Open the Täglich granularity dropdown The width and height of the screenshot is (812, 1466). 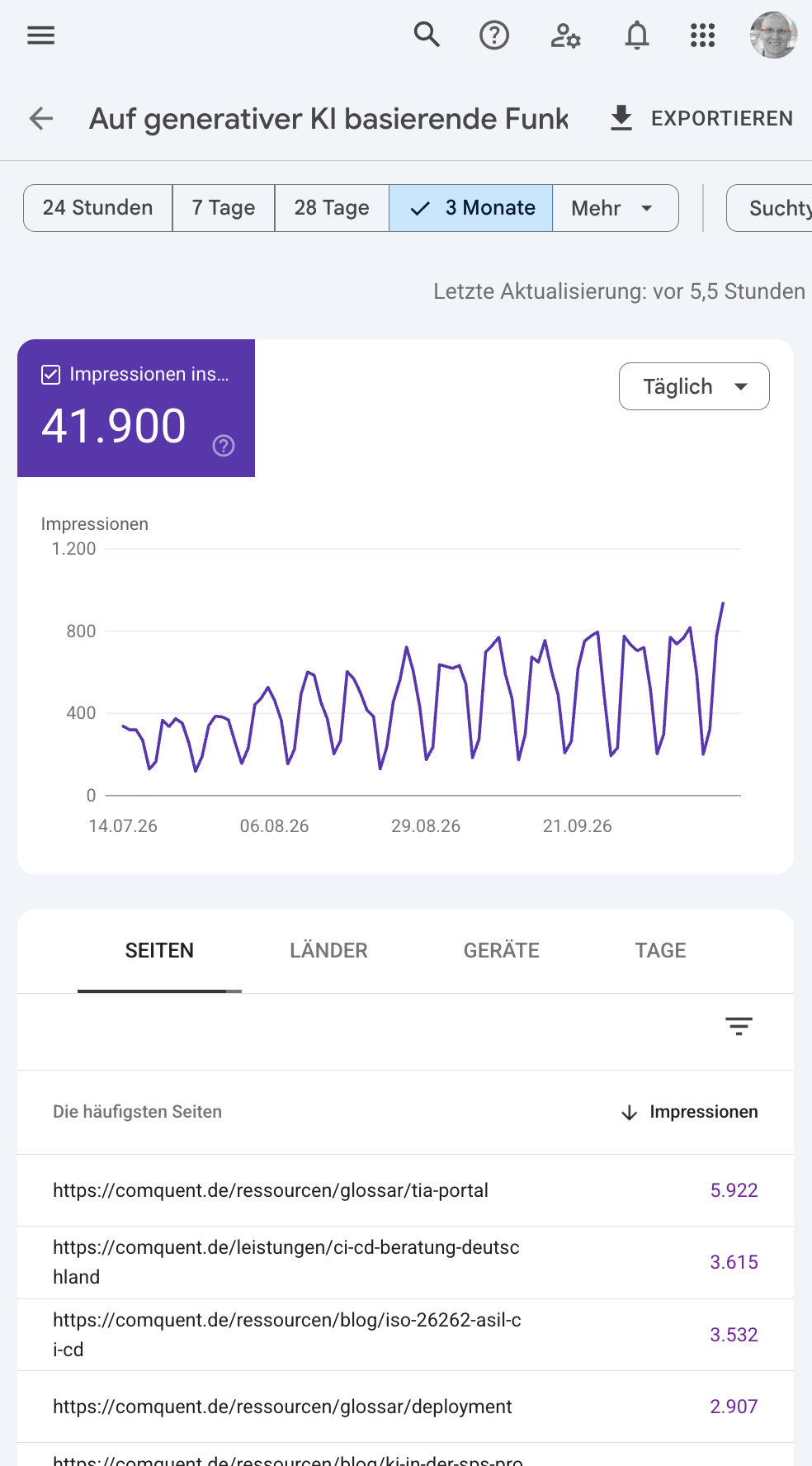pos(694,386)
